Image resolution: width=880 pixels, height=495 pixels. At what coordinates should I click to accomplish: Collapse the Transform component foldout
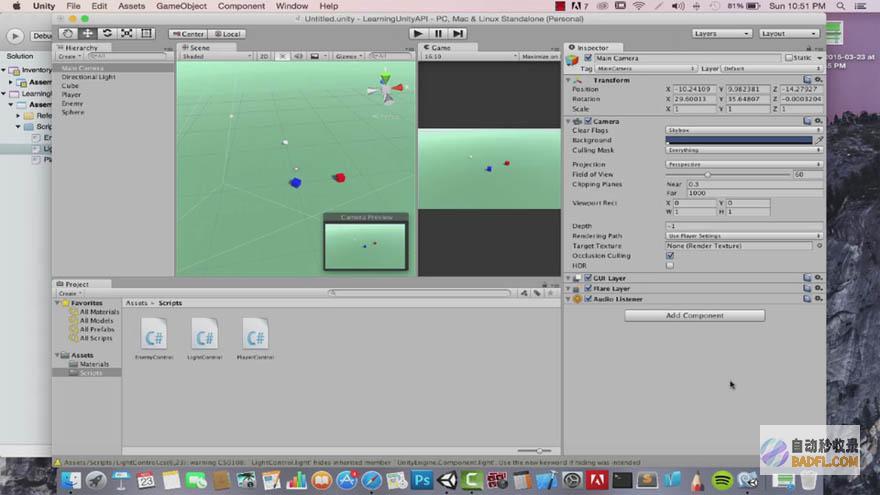pos(569,80)
